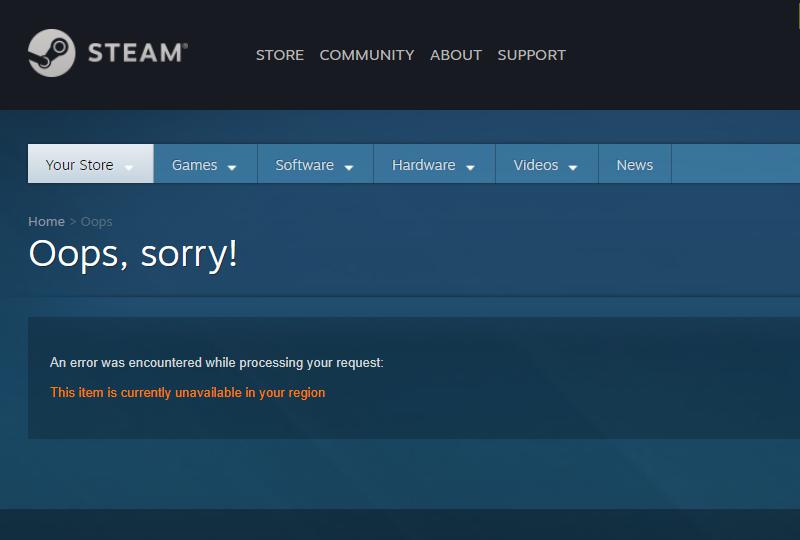Viewport: 800px width, 540px height.
Task: Click the STEAM wordmark text
Action: pos(138,53)
